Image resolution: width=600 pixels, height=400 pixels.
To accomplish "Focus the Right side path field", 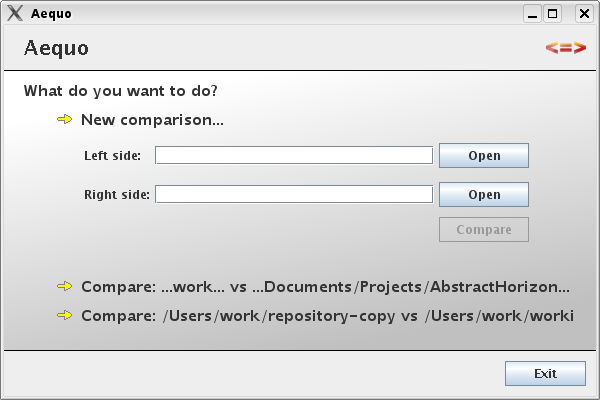I will 294,194.
